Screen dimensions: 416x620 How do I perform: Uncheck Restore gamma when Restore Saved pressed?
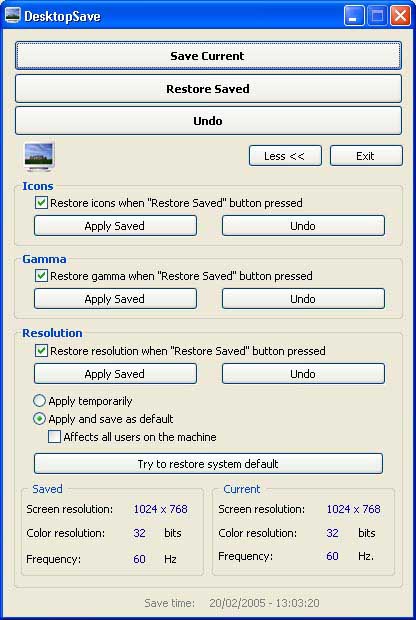41,276
